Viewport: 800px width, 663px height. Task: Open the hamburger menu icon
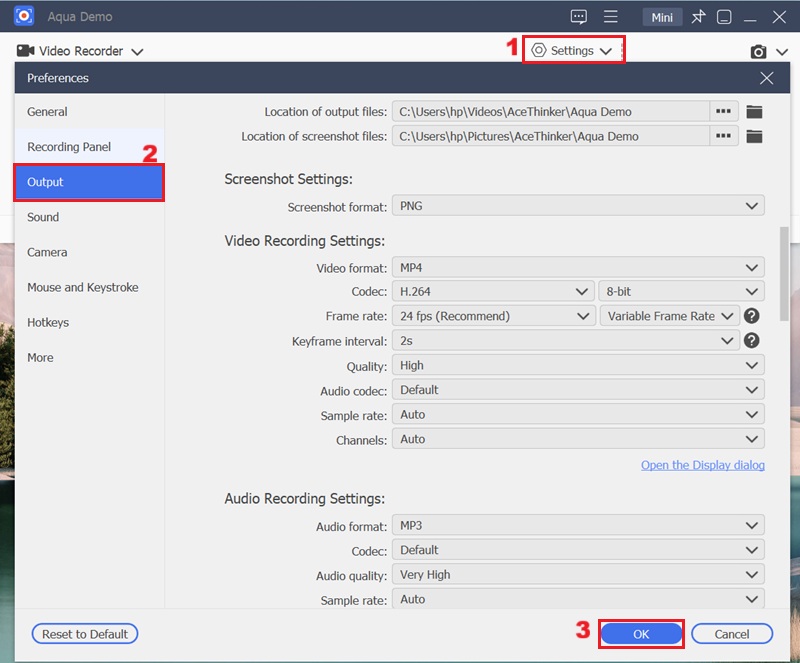coord(611,16)
